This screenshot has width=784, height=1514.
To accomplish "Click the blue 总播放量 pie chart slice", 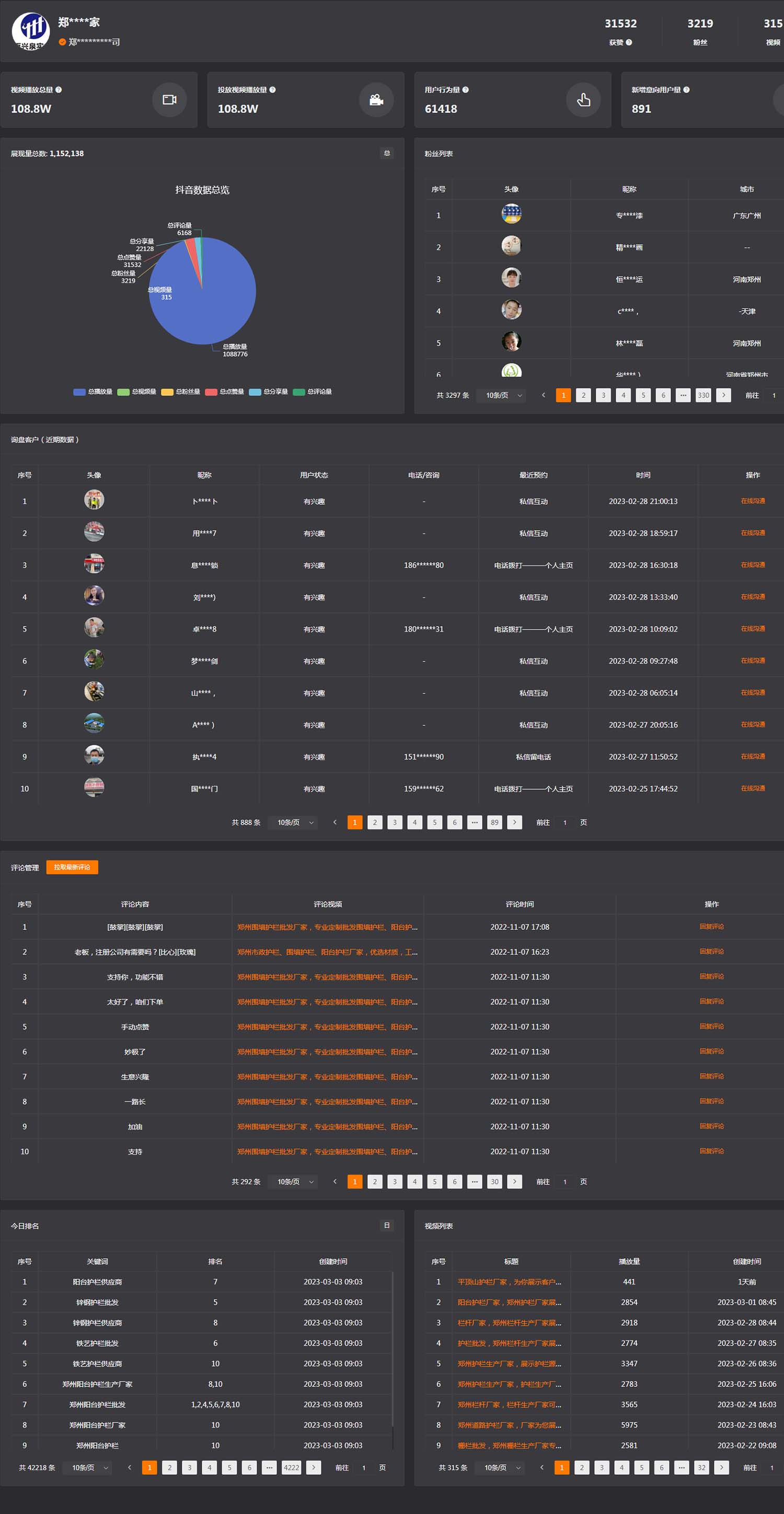I will (x=217, y=300).
